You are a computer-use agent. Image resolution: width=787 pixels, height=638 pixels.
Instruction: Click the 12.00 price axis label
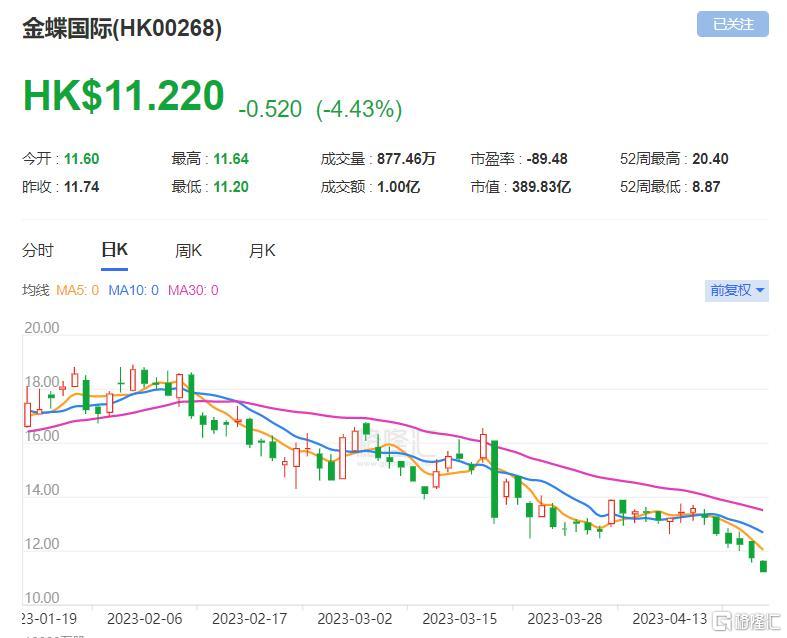(x=42, y=544)
